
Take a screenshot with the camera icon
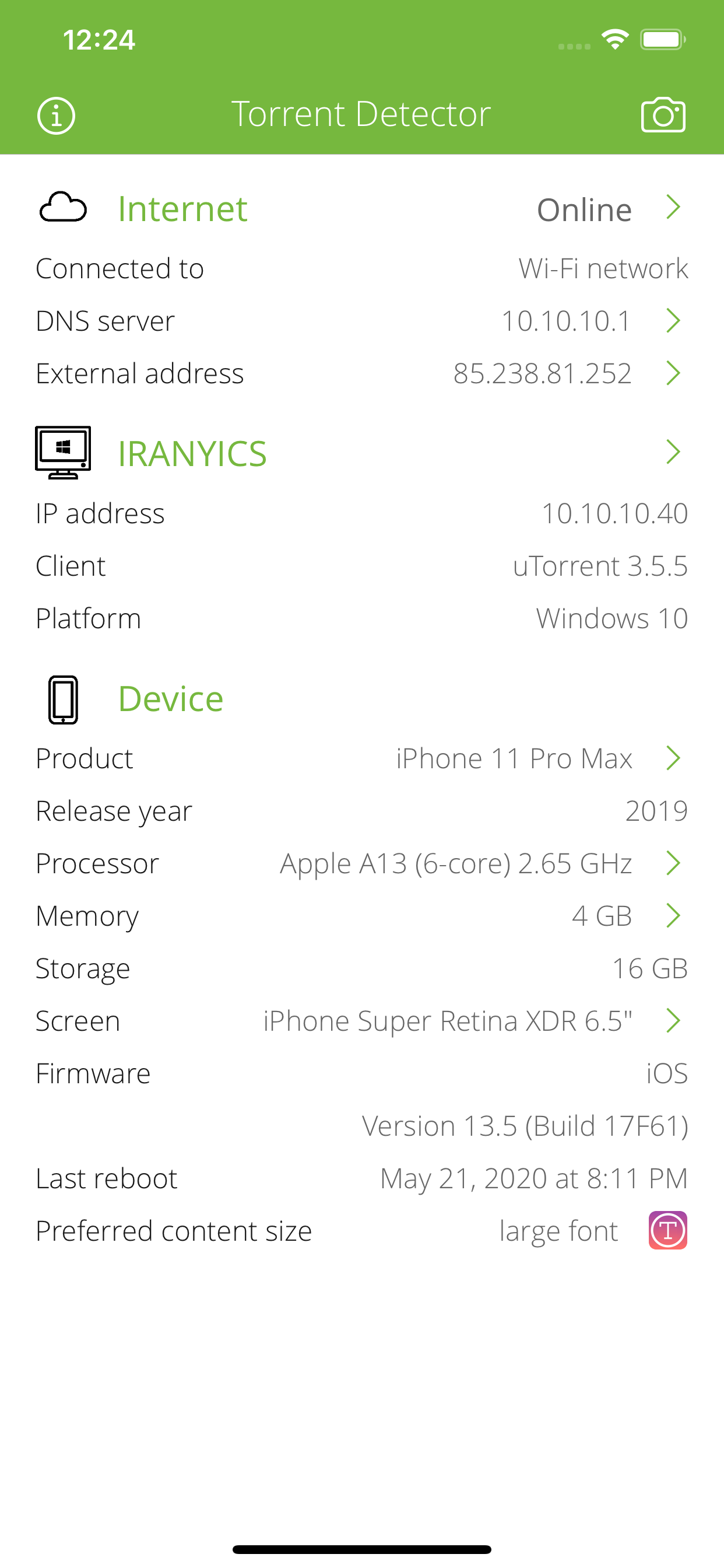pos(663,113)
